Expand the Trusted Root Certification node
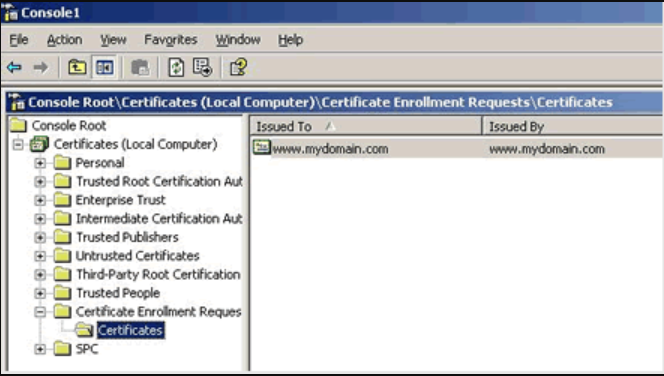Viewport: 664px width, 376px height. [x=40, y=181]
